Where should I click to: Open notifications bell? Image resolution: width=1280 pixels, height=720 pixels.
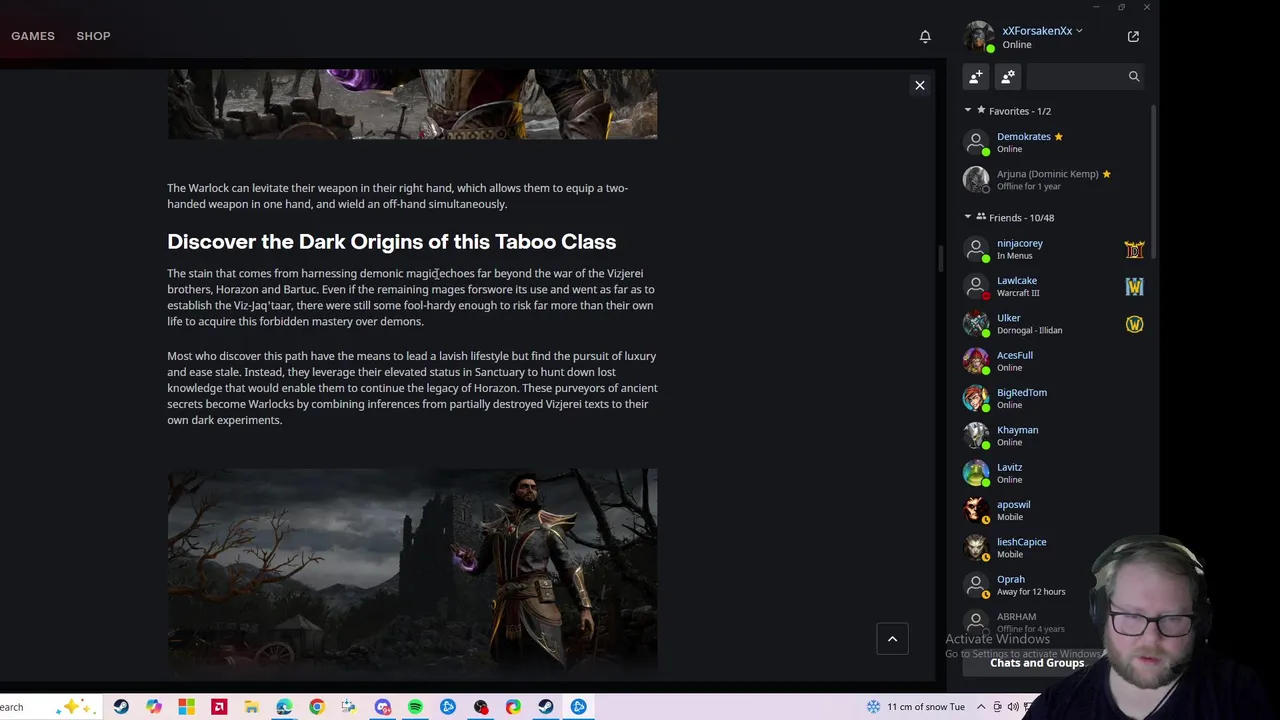click(x=925, y=37)
